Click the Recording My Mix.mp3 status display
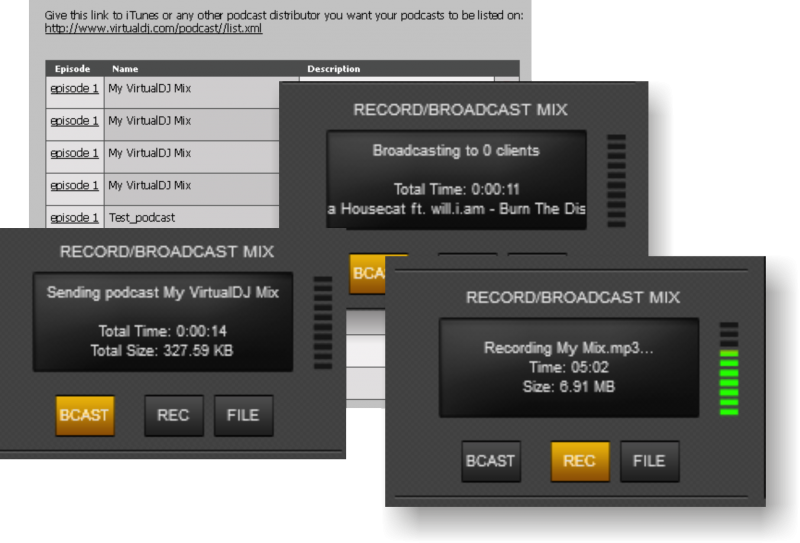The width and height of the screenshot is (800, 543). (568, 367)
